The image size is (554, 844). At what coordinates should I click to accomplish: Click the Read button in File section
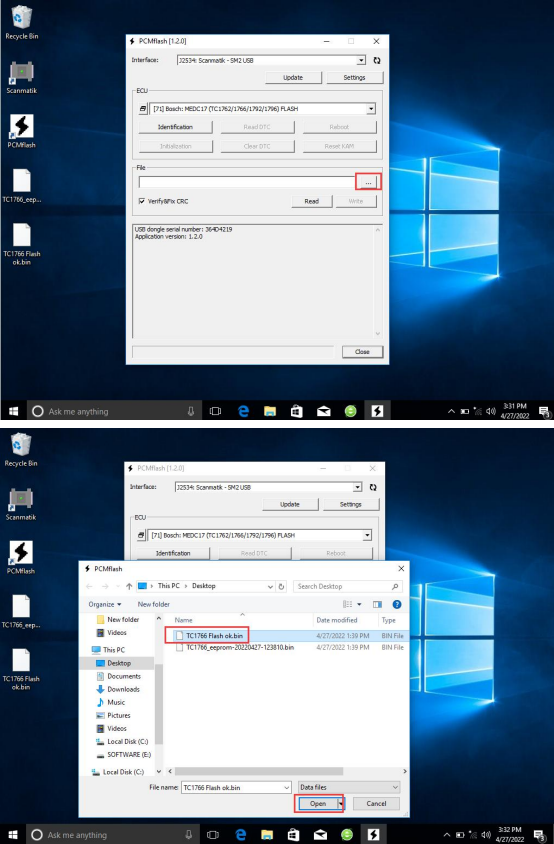(x=312, y=201)
